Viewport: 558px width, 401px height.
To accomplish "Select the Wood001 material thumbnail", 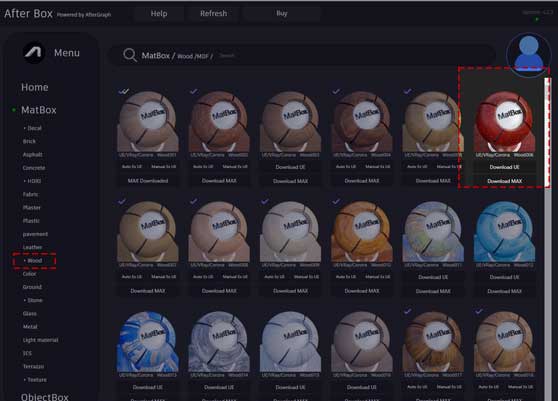I will pyautogui.click(x=148, y=122).
